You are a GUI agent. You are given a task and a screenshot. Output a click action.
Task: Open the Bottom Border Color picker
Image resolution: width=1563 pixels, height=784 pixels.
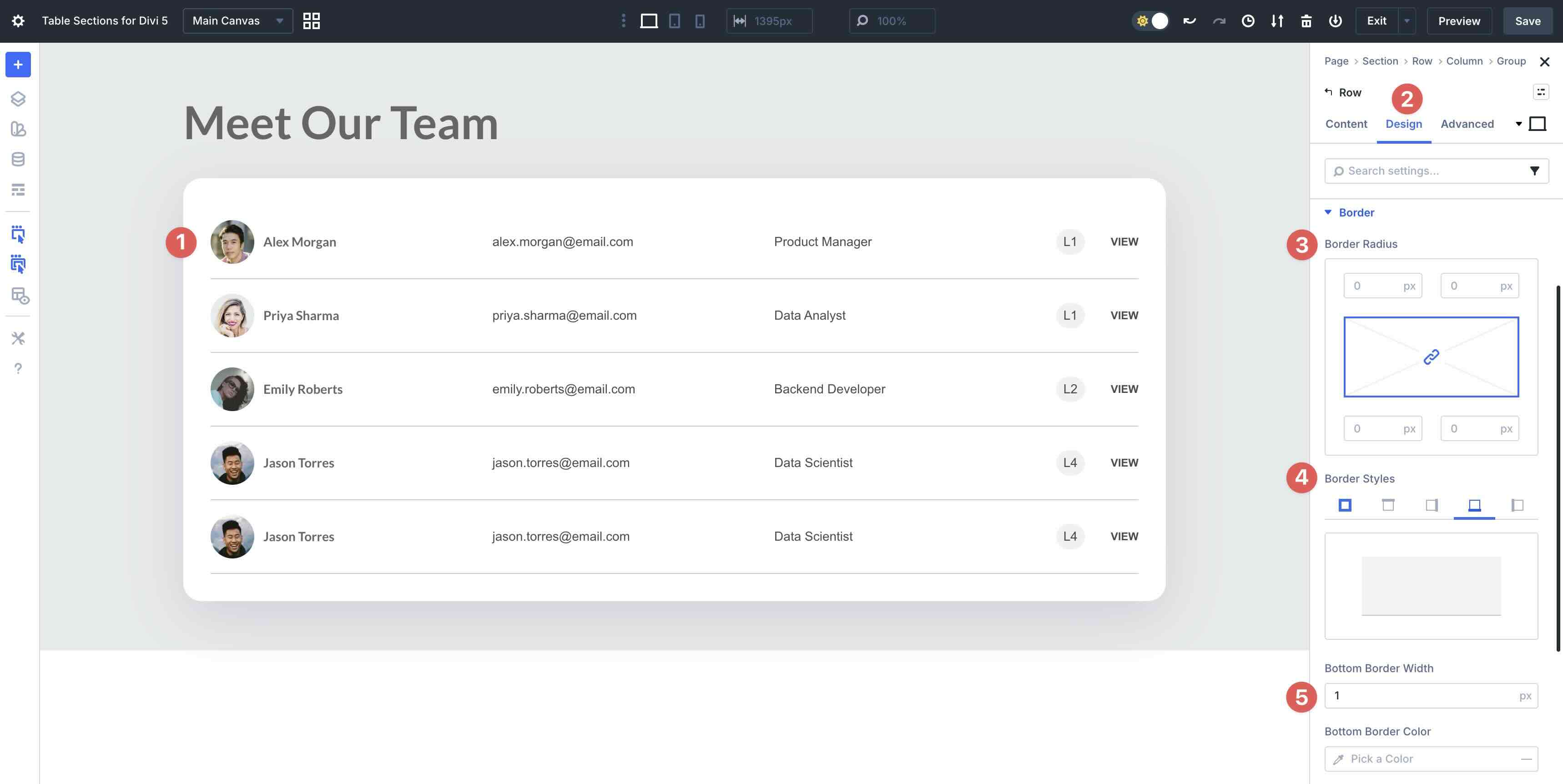(1430, 758)
